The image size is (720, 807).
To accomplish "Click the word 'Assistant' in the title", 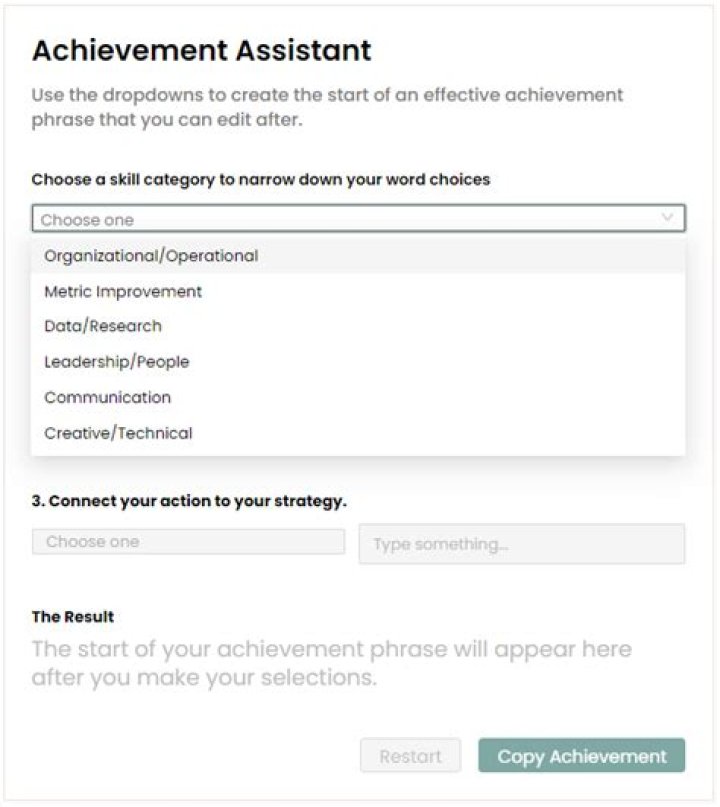I will [297, 50].
